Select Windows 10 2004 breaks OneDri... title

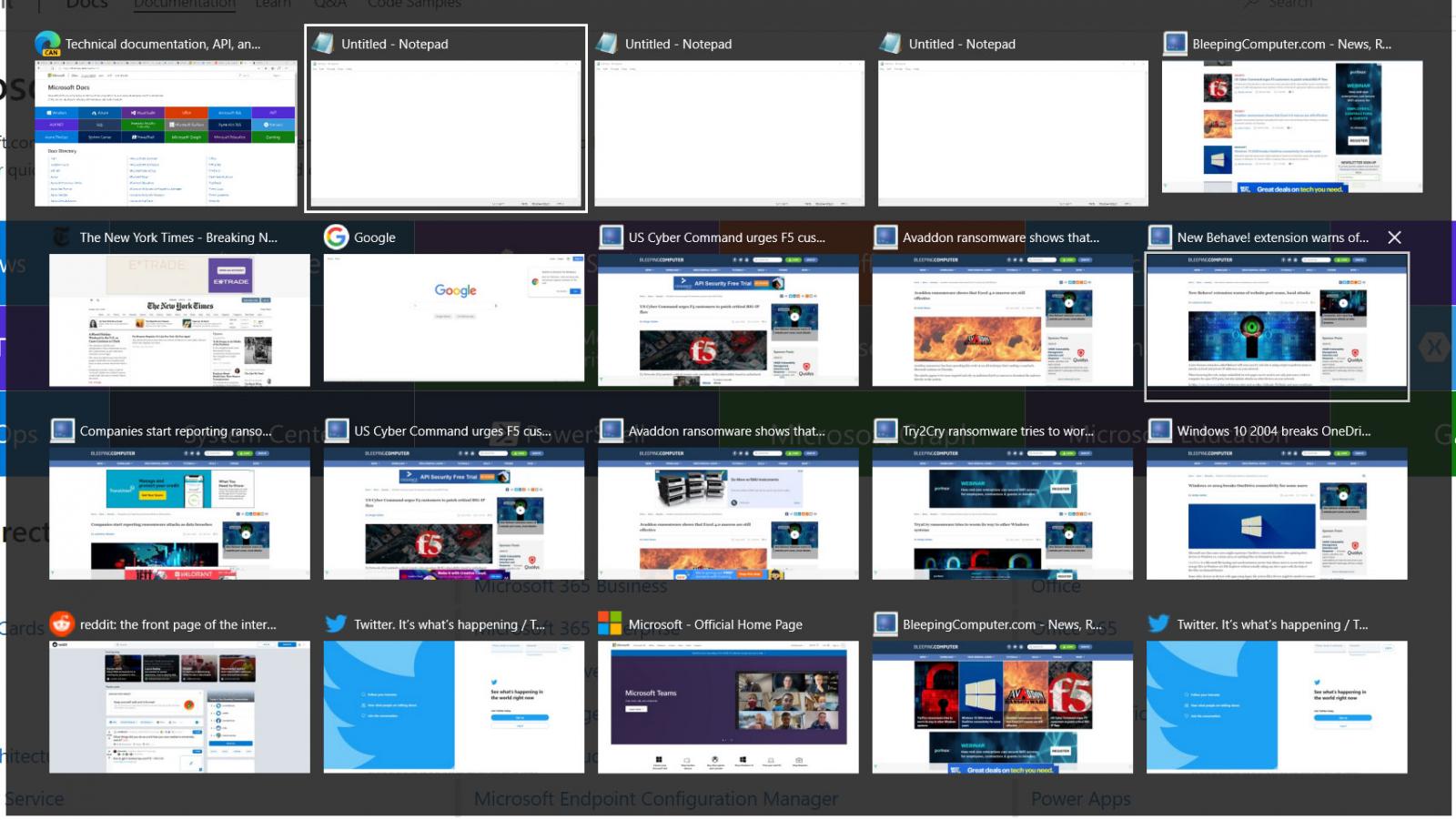click(x=1273, y=431)
